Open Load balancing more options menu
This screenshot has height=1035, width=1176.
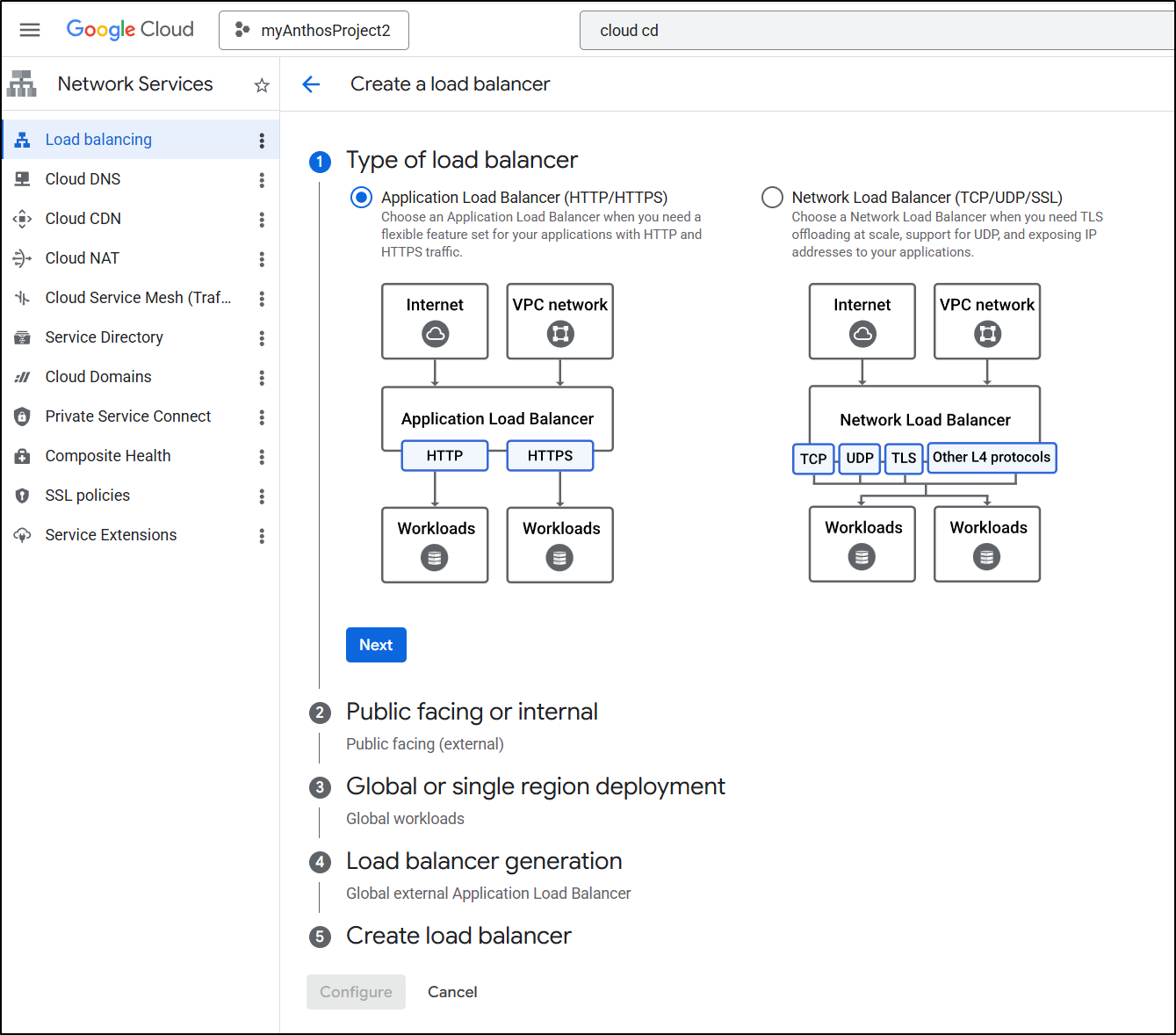[262, 141]
